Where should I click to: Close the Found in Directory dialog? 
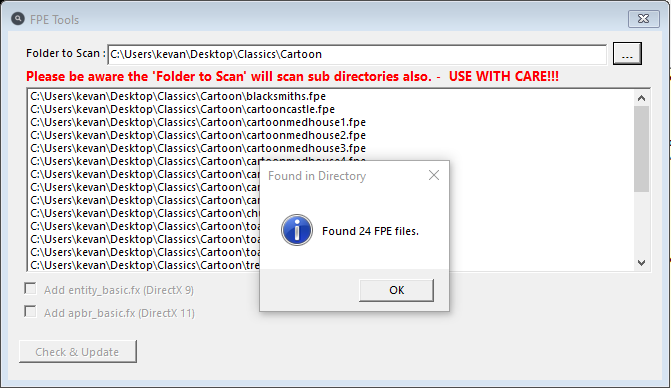point(434,175)
